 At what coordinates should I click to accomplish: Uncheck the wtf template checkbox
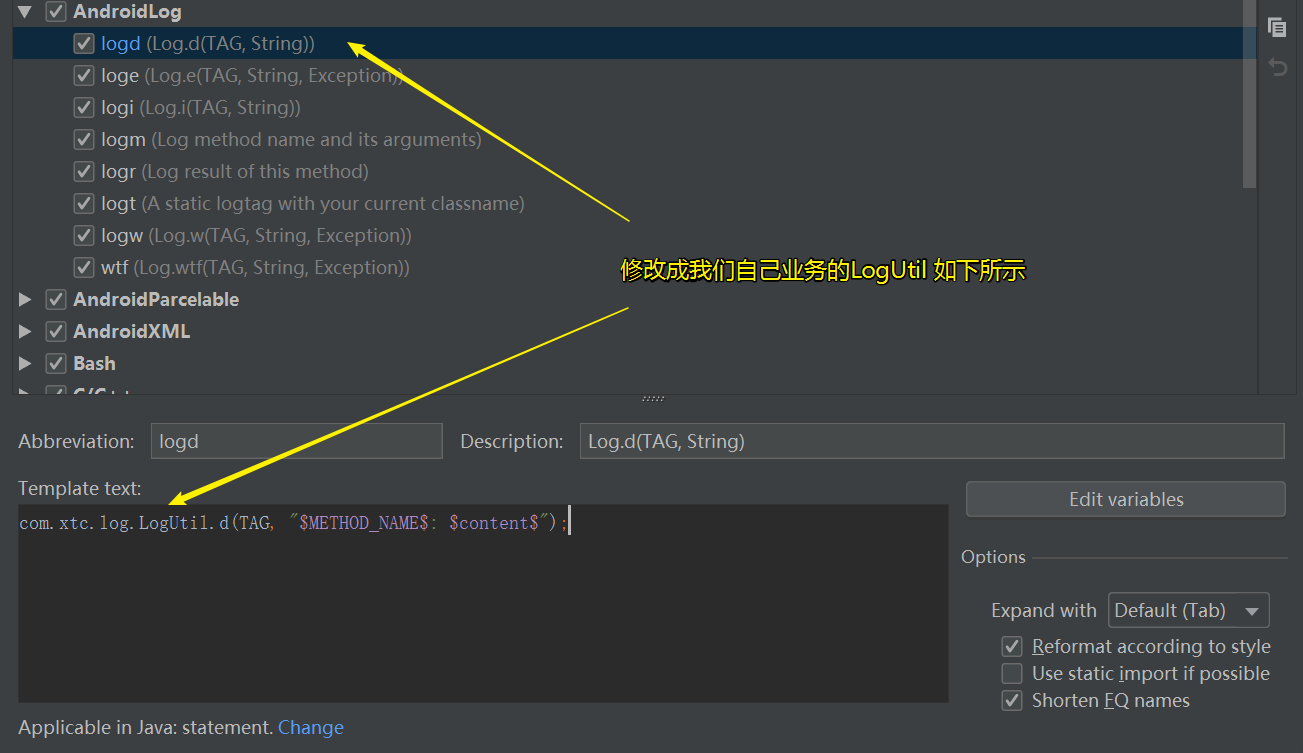(x=84, y=267)
